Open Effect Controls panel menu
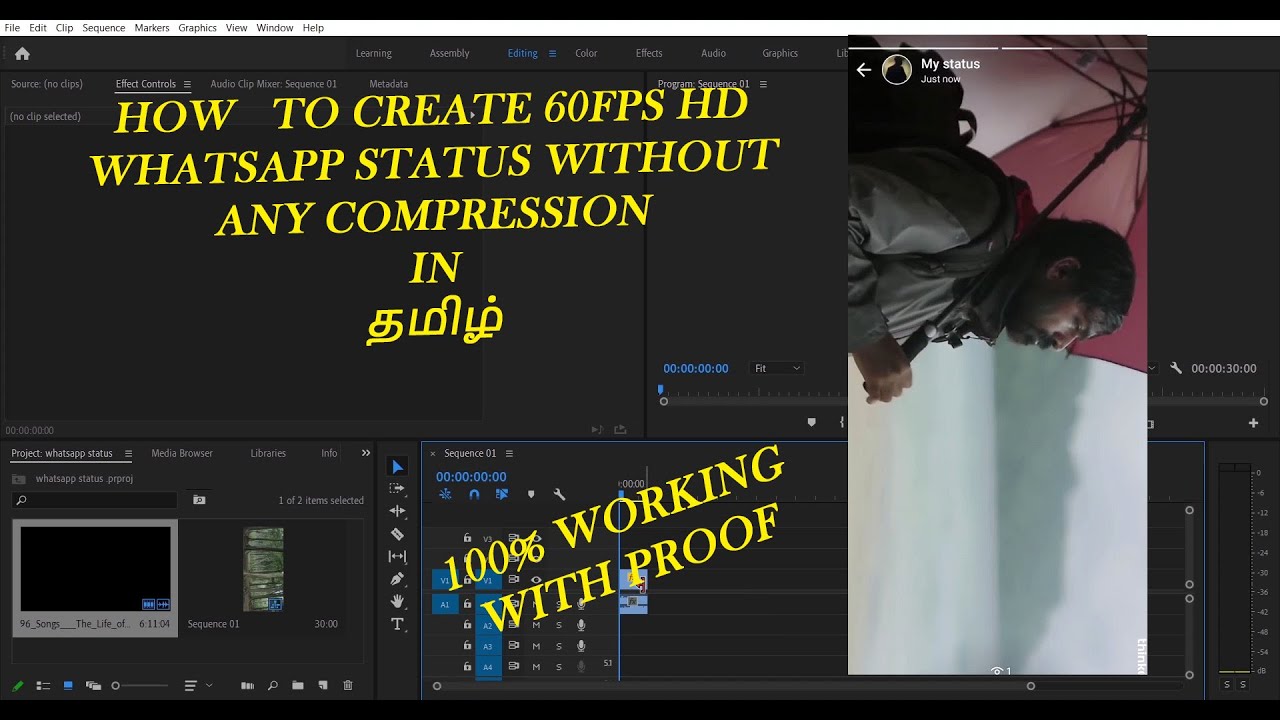The width and height of the screenshot is (1280, 720). [x=187, y=84]
